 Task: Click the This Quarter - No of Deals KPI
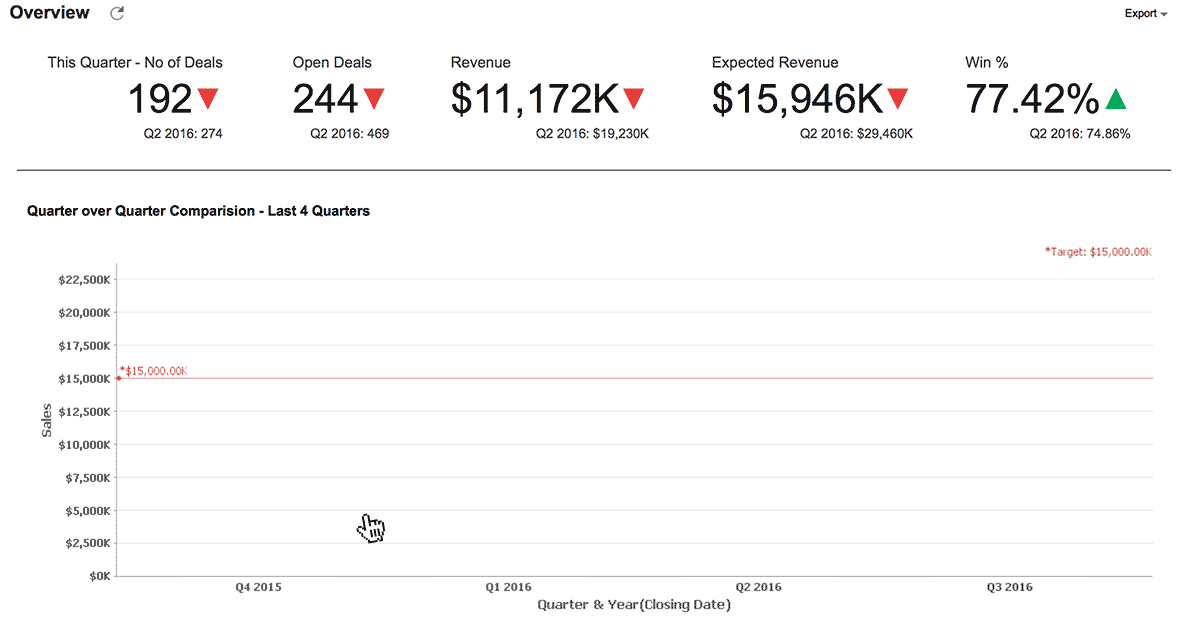tap(135, 62)
